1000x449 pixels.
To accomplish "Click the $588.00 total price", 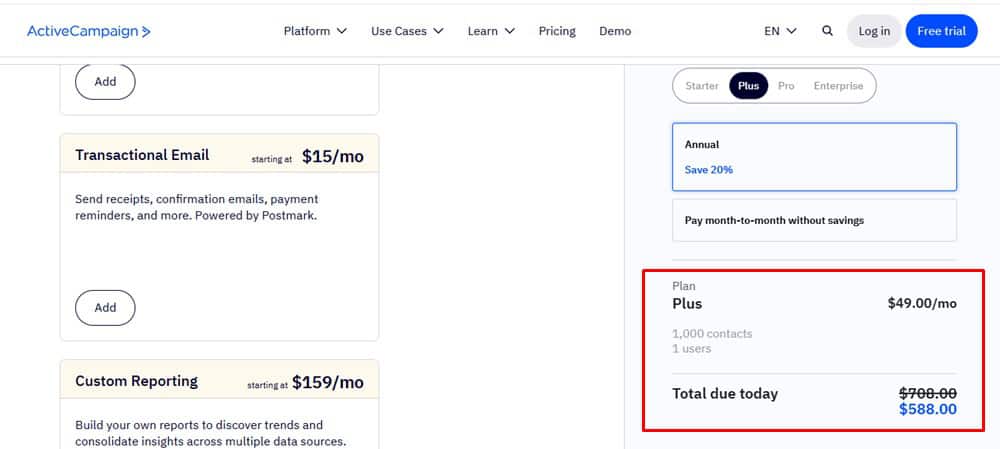I will point(928,409).
